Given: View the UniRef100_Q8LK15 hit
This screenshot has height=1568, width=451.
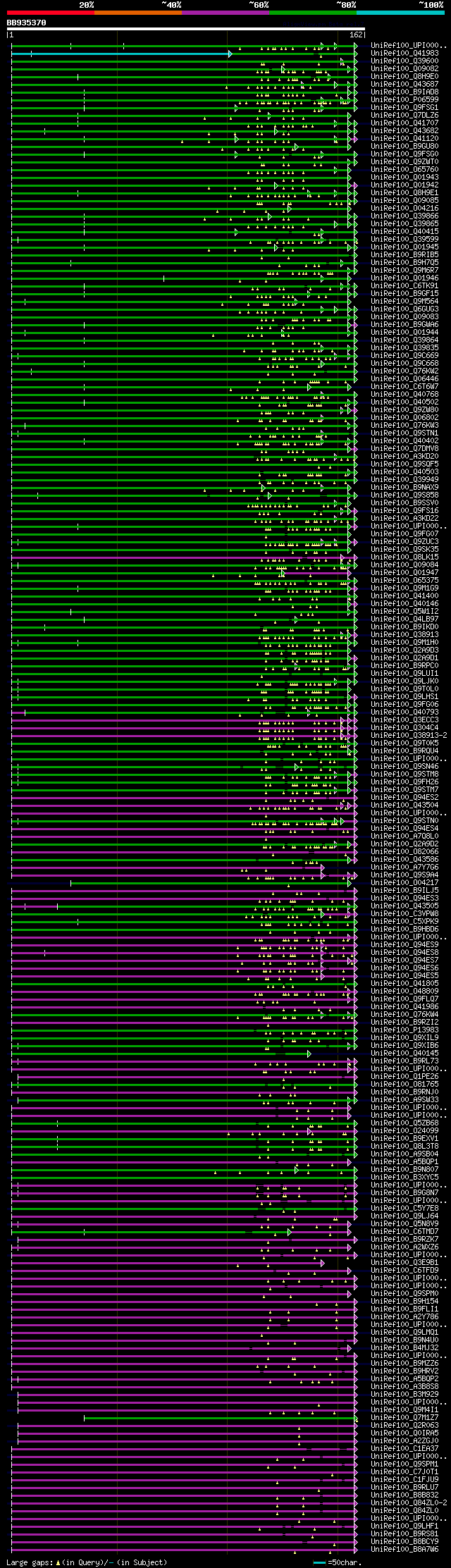Looking at the screenshot, I should 404,557.
